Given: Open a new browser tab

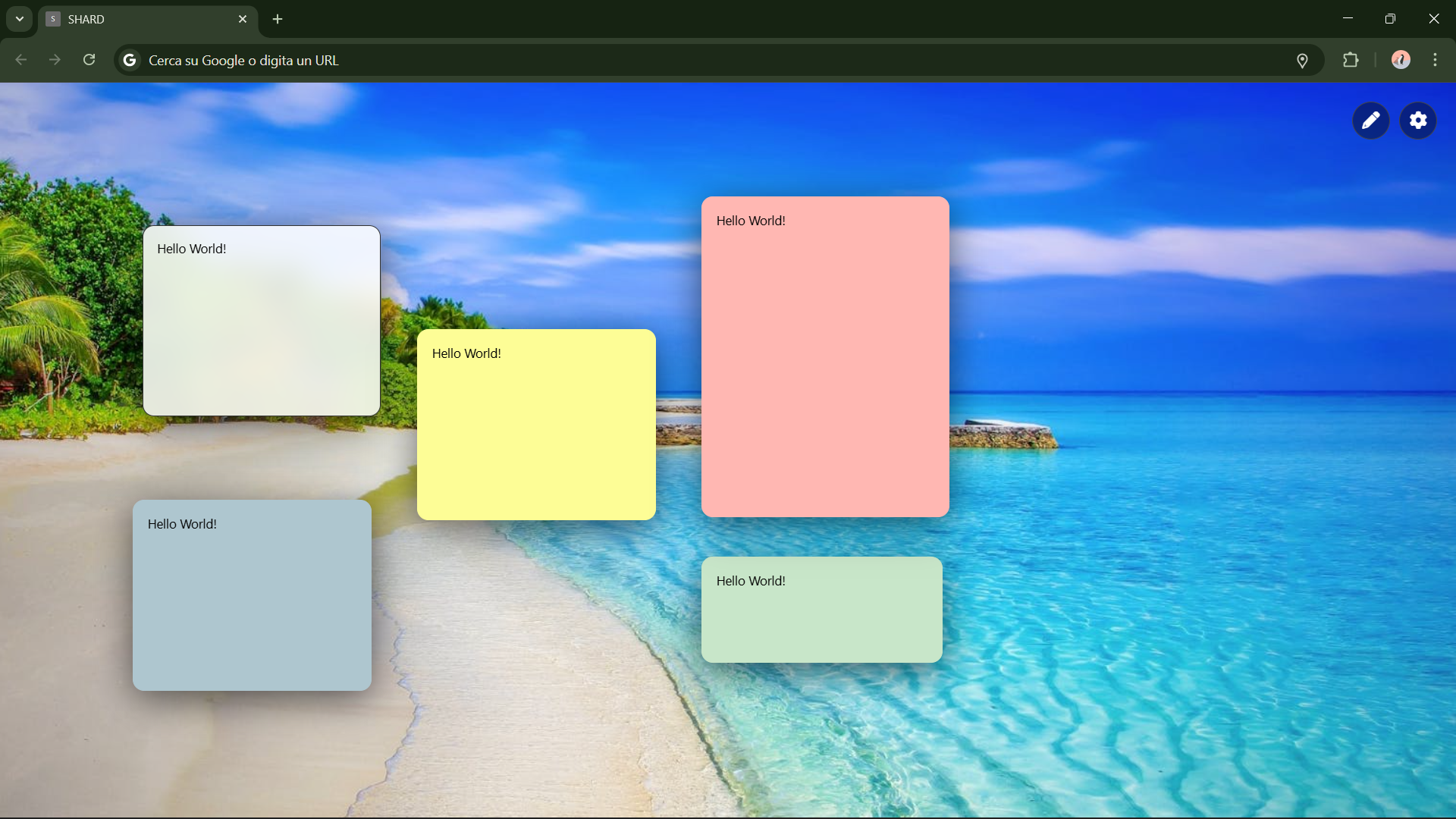Looking at the screenshot, I should 278,19.
